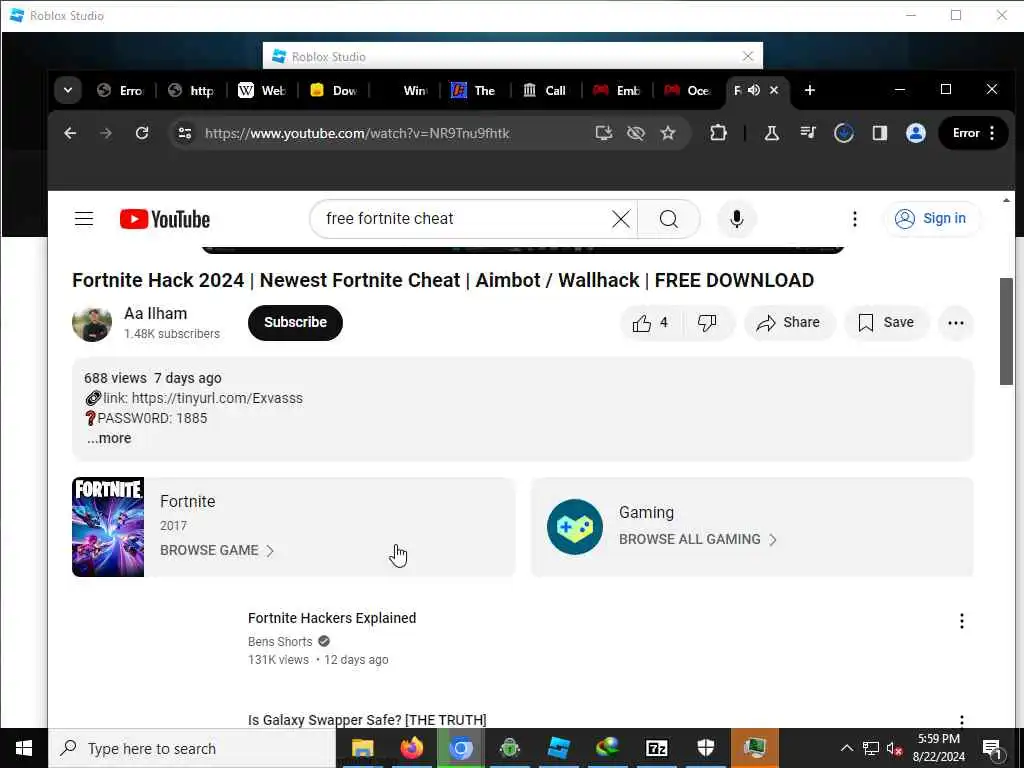Screen dimensions: 1024x768
Task: Switch to the 'Erro' browser tab
Action: coord(120,90)
